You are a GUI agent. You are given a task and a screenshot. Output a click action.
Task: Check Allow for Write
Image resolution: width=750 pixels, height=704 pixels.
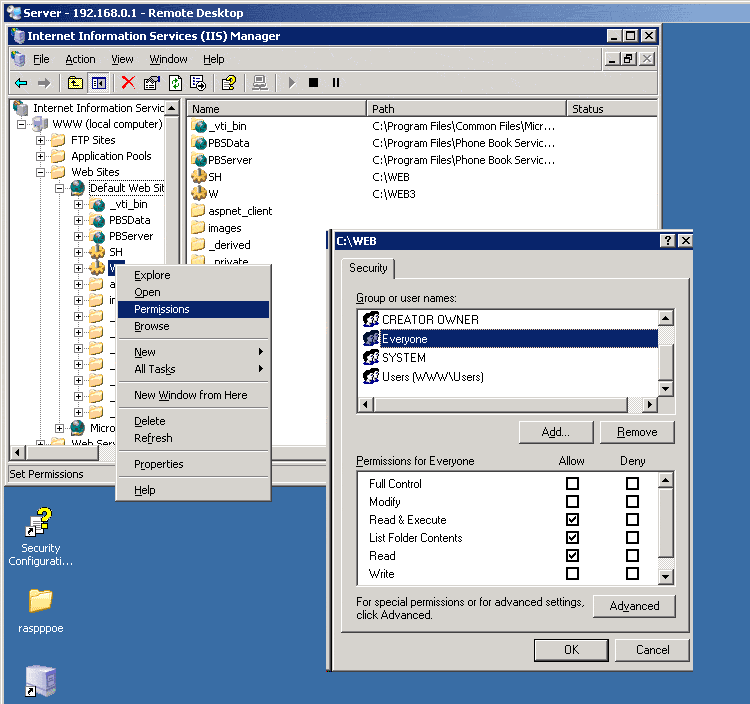(572, 573)
